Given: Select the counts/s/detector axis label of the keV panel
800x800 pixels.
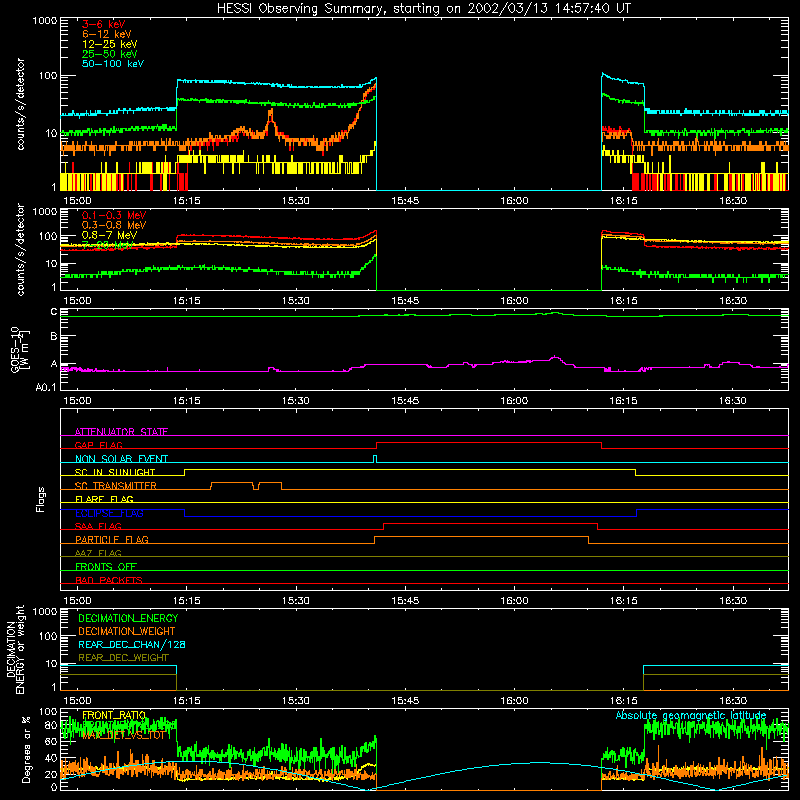Looking at the screenshot, I should click(x=20, y=104).
